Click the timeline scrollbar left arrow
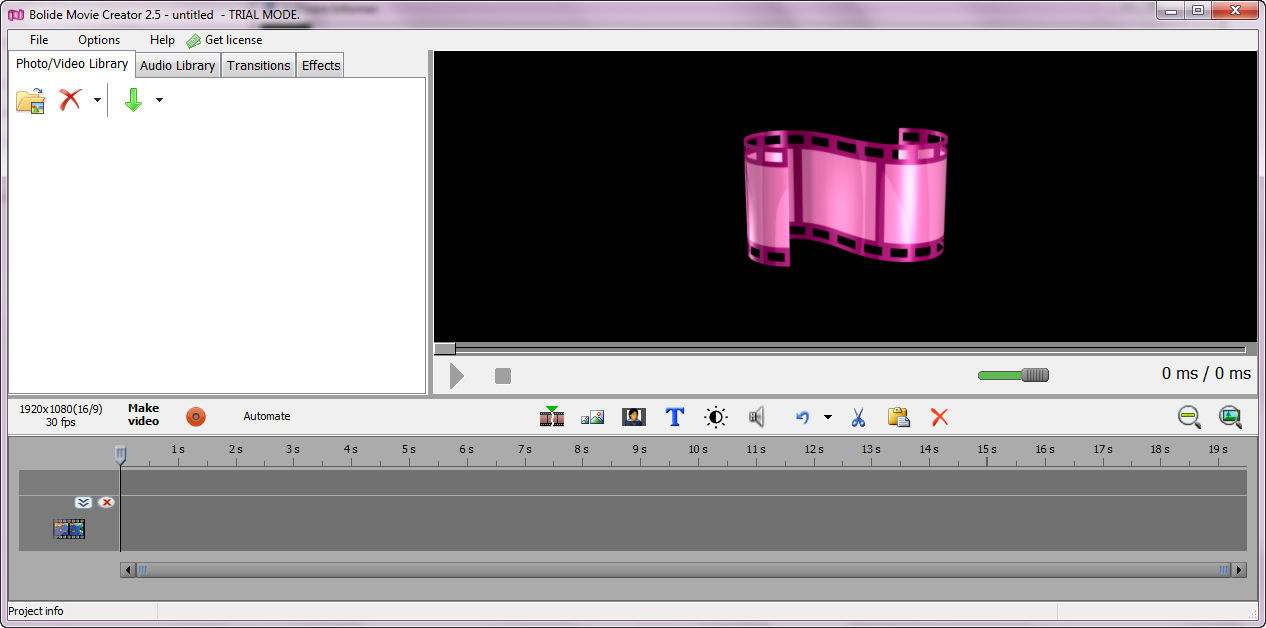The image size is (1266, 628). click(x=127, y=570)
